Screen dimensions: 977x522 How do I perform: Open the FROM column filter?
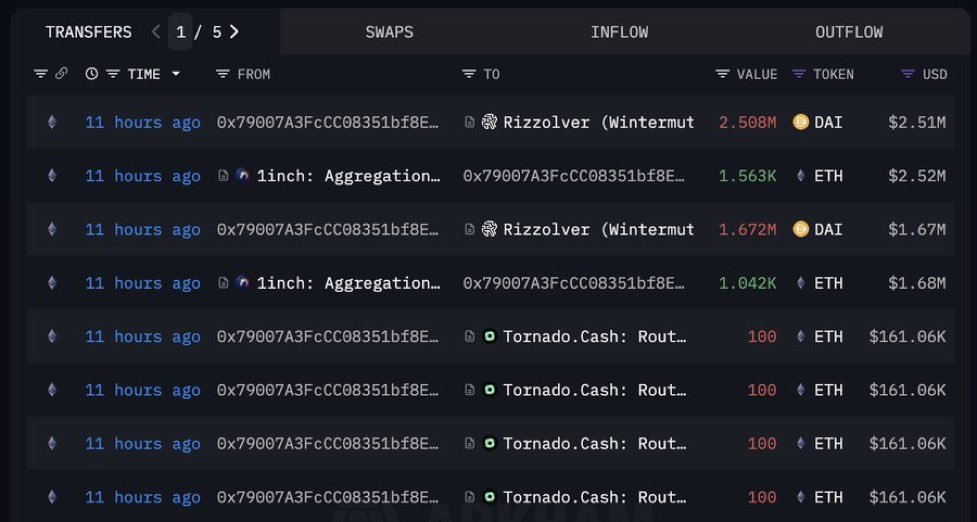[222, 74]
